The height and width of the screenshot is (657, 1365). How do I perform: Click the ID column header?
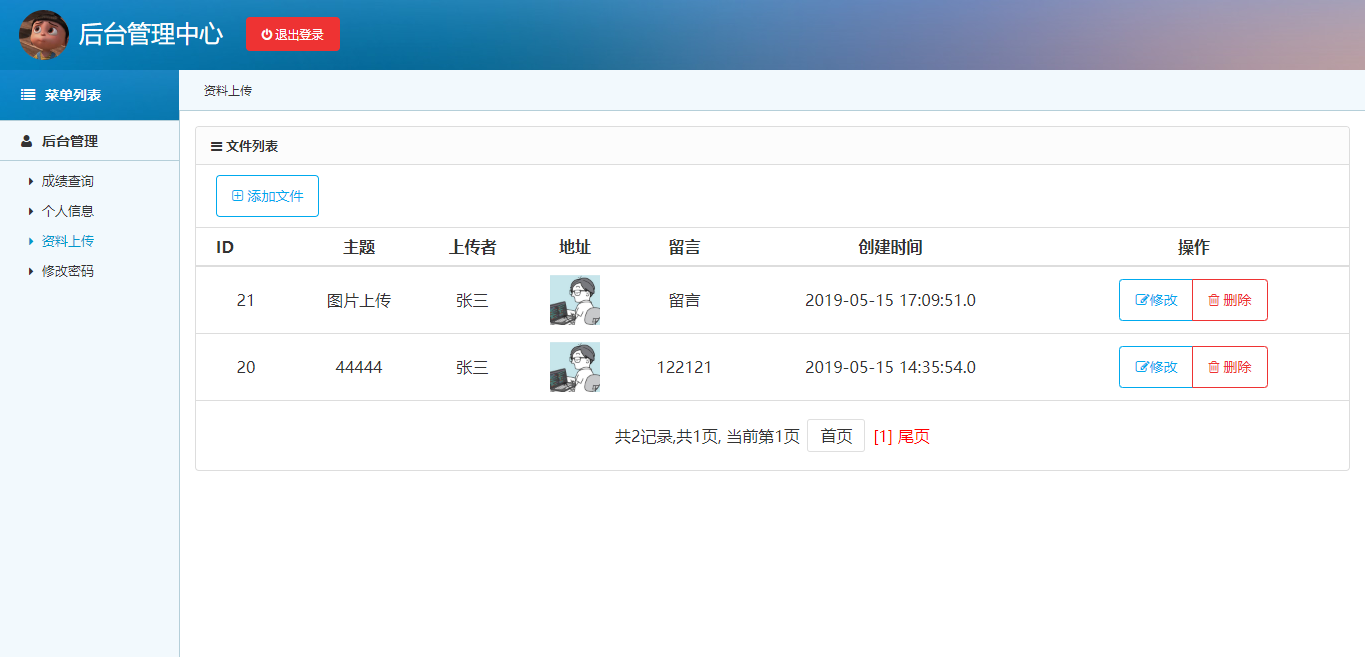(x=225, y=247)
